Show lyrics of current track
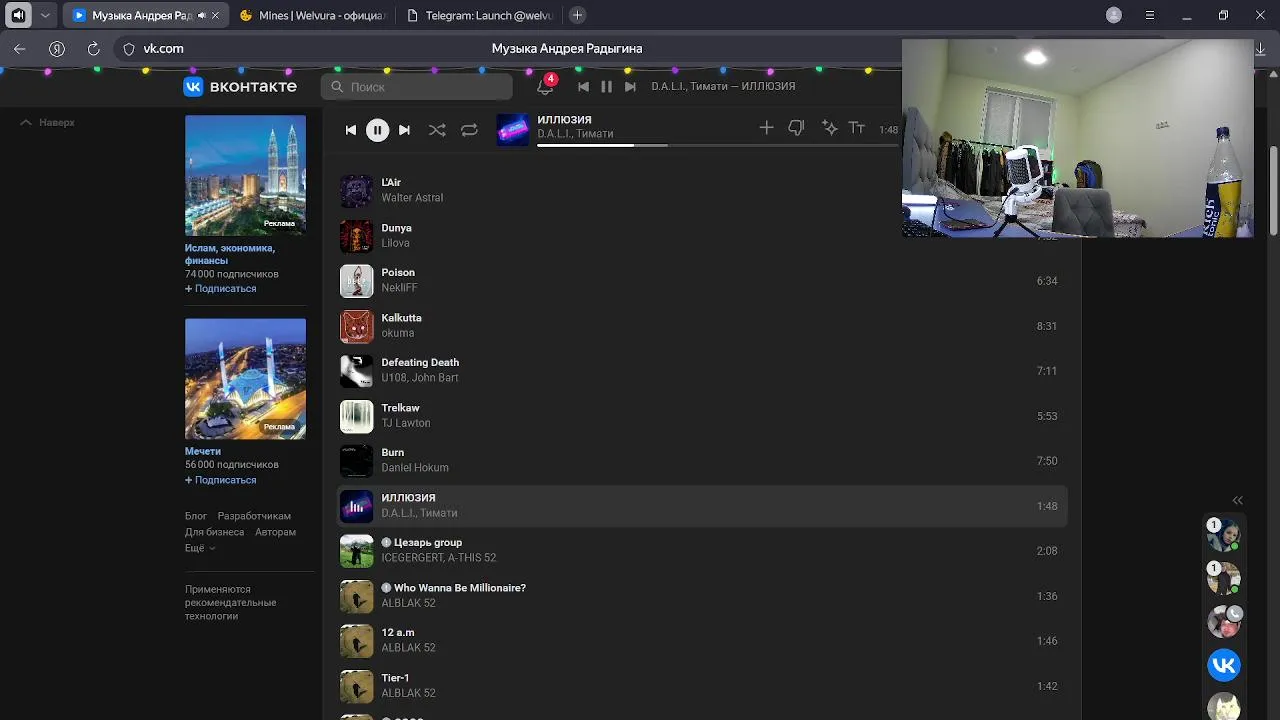The height and width of the screenshot is (720, 1280). point(857,128)
